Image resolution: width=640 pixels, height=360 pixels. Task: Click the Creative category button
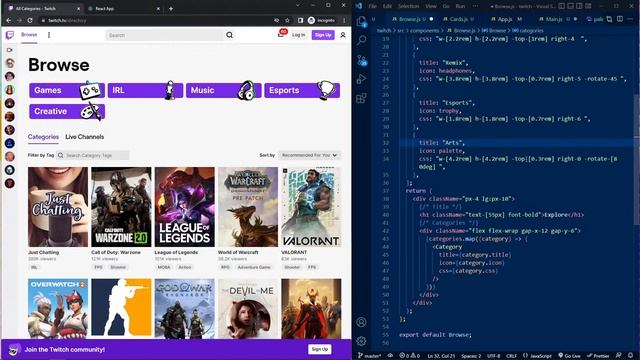coord(67,111)
